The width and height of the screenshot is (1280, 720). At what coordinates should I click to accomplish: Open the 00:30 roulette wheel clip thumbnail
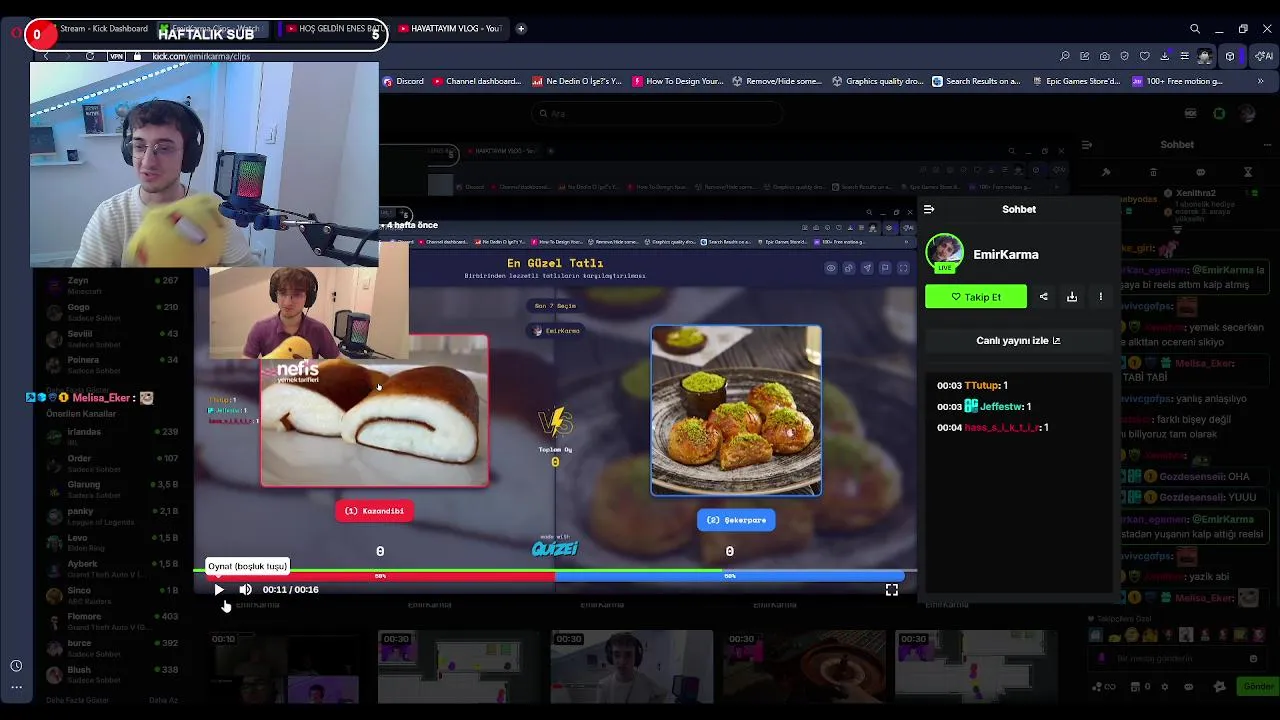pos(803,667)
